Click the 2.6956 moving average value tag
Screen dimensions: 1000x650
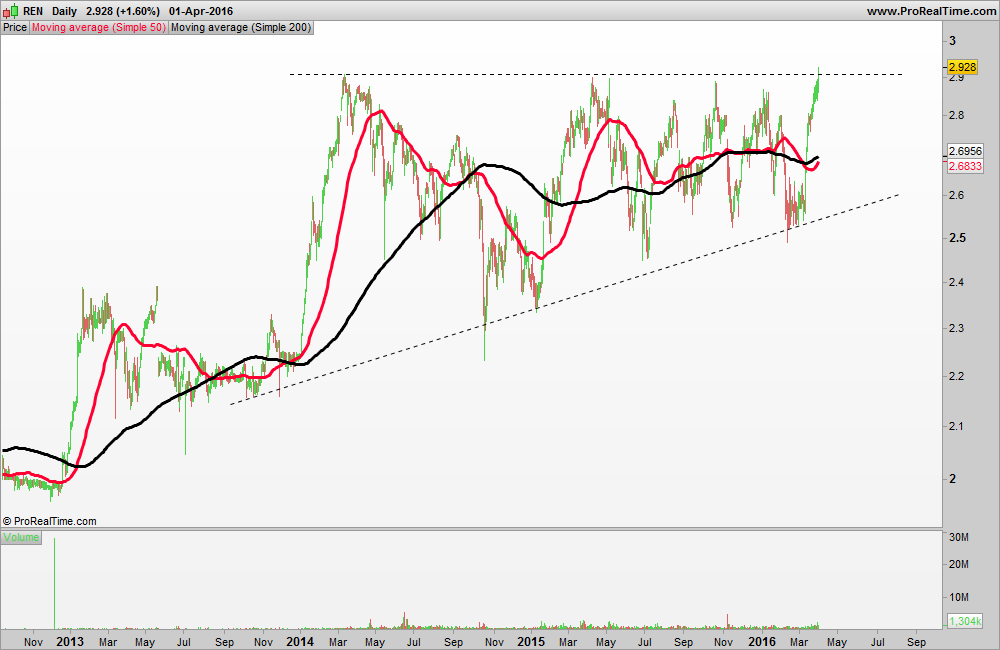point(966,151)
